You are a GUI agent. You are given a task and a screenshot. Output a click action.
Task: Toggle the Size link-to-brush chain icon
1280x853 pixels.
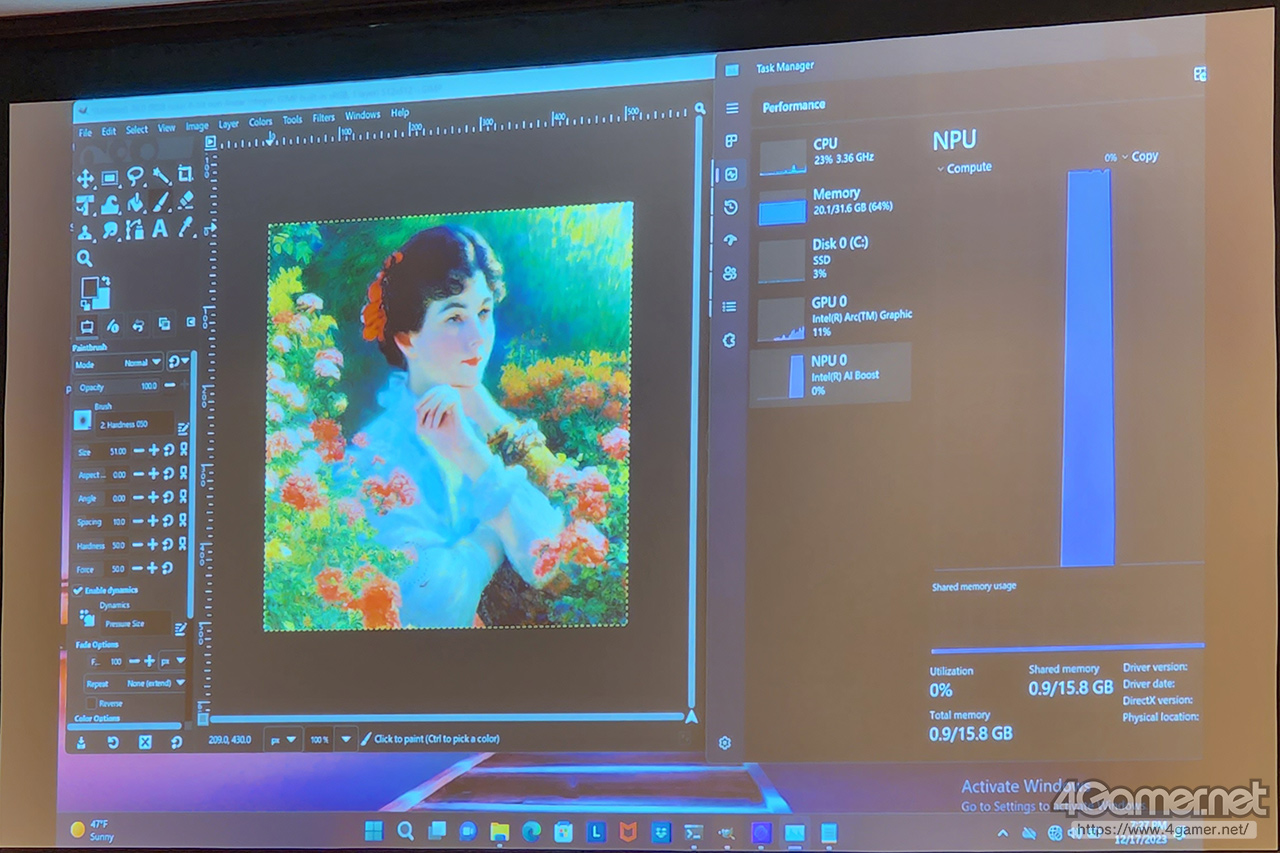(x=183, y=451)
